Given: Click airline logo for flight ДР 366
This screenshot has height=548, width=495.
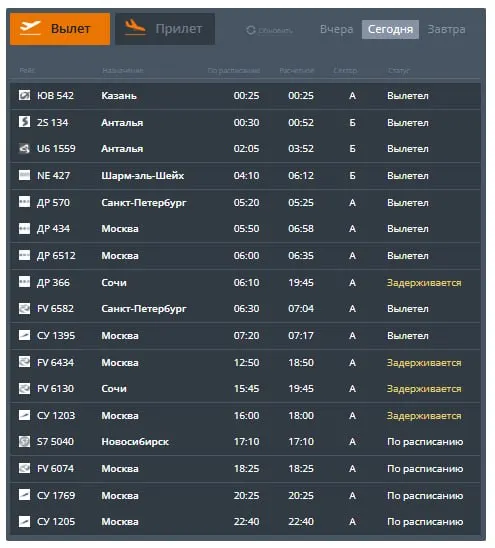Looking at the screenshot, I should pos(24,282).
